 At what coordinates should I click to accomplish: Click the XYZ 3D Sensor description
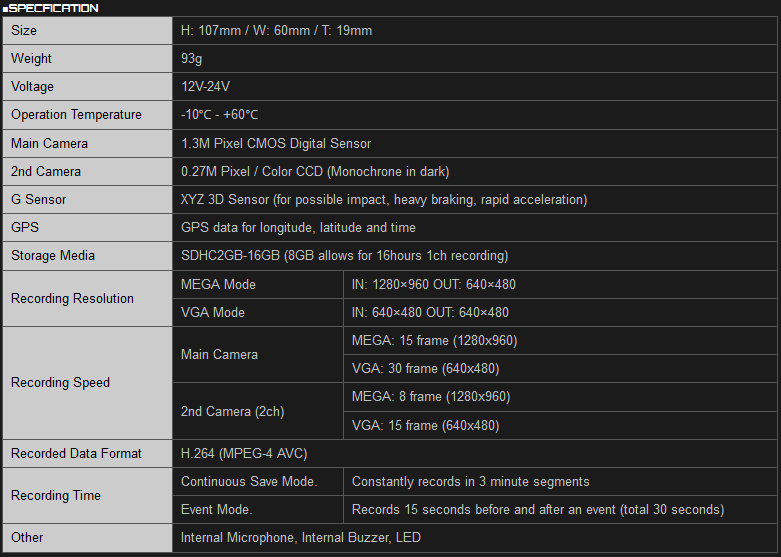pyautogui.click(x=384, y=199)
